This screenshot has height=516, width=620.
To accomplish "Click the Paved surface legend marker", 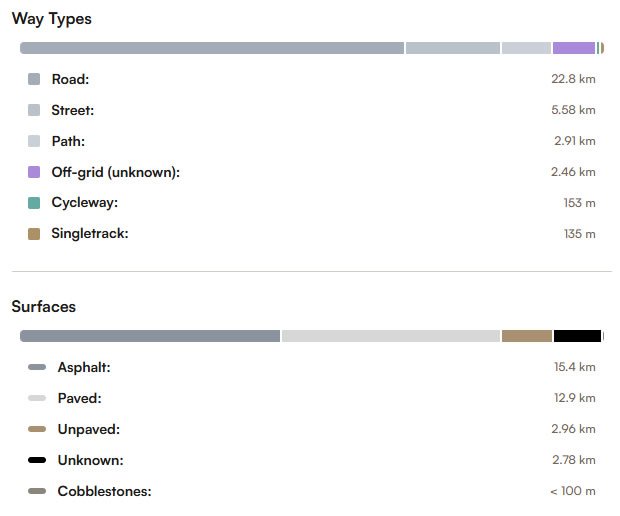I will point(37,398).
